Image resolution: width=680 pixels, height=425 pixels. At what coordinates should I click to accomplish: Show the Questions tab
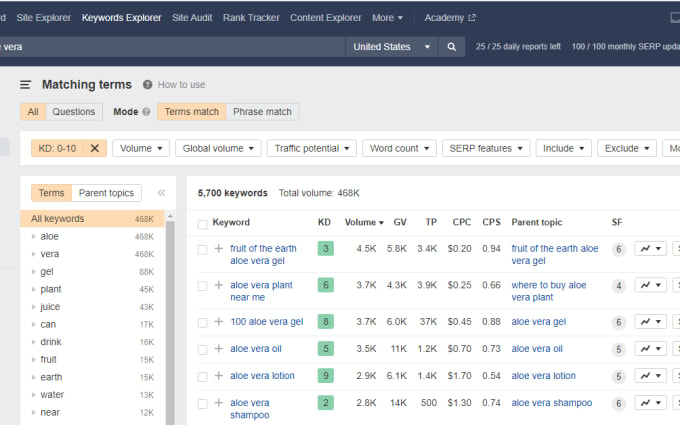coord(74,112)
